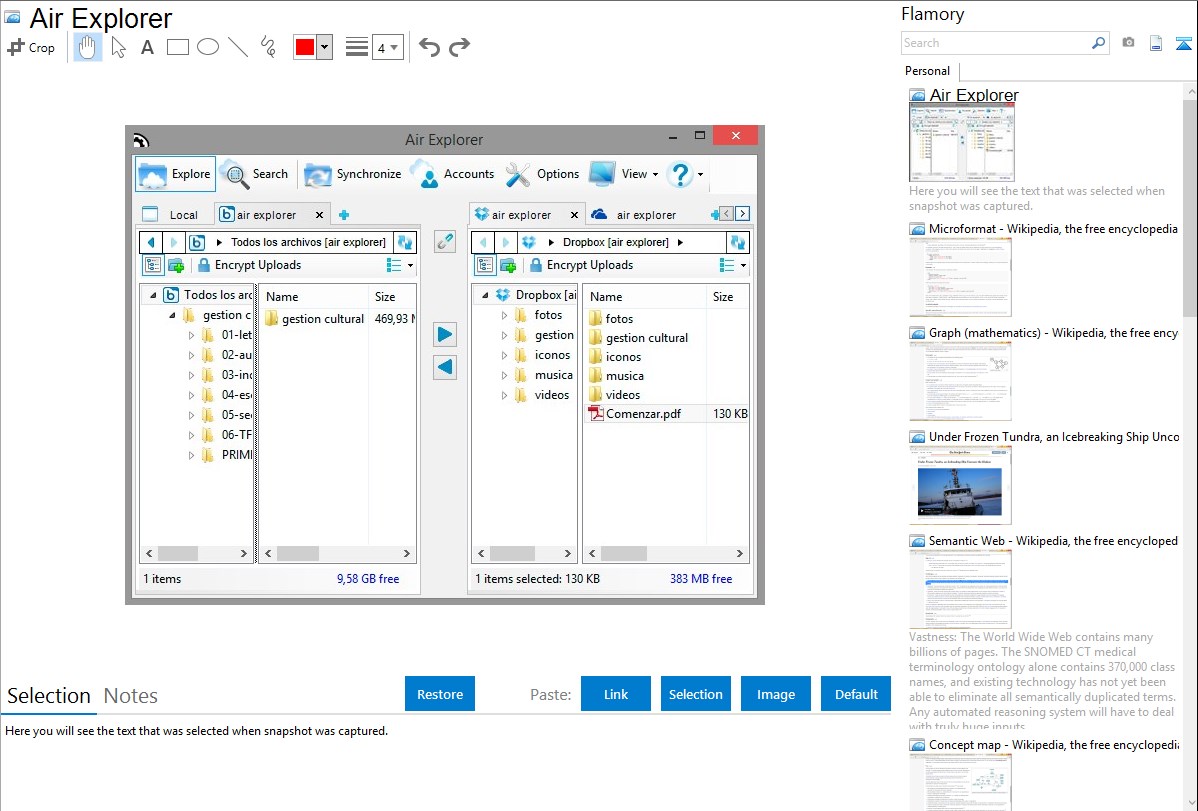Paste as Link
The width and height of the screenshot is (1198, 811).
coord(616,694)
